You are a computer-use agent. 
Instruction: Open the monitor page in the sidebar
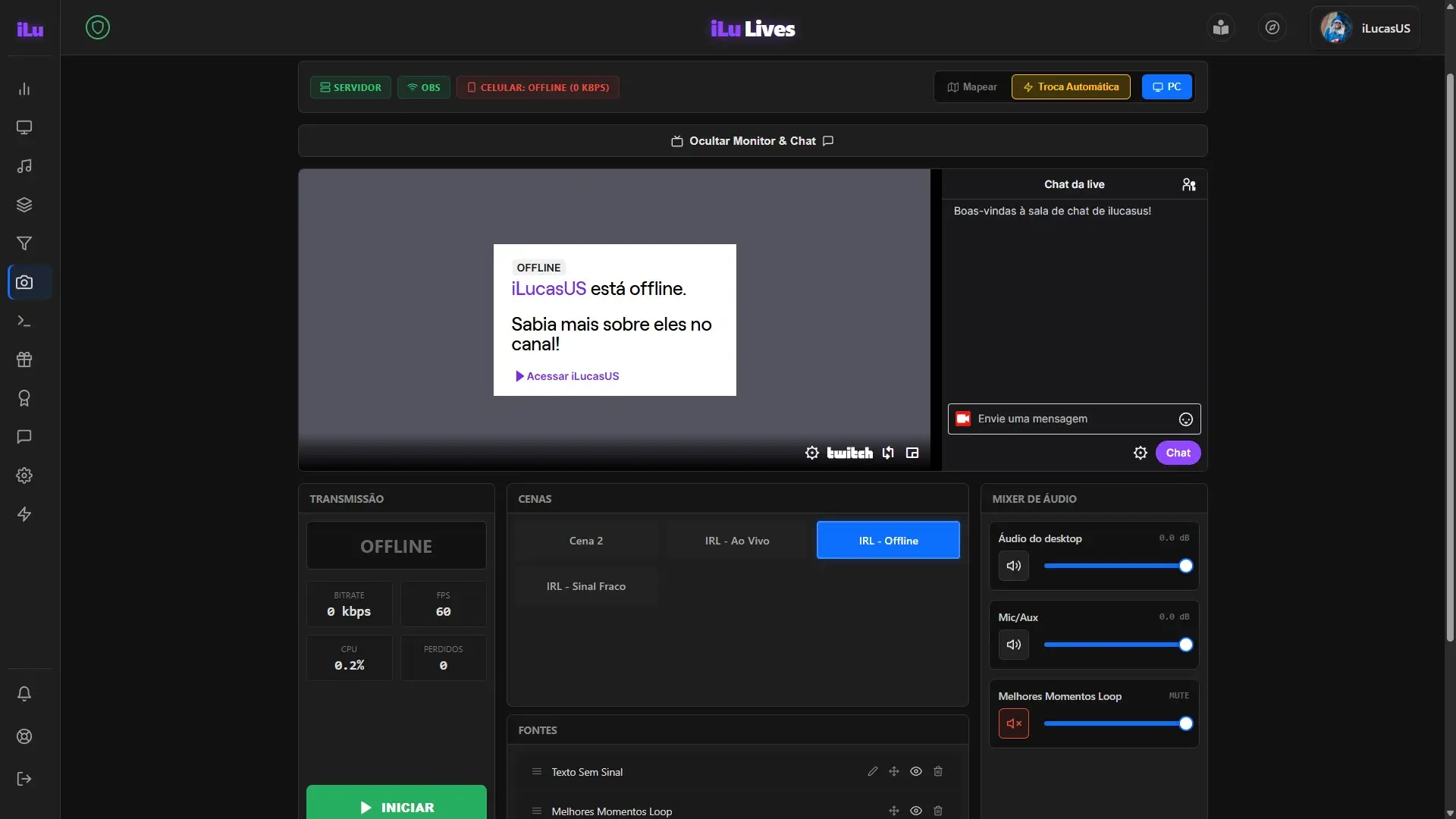point(24,127)
